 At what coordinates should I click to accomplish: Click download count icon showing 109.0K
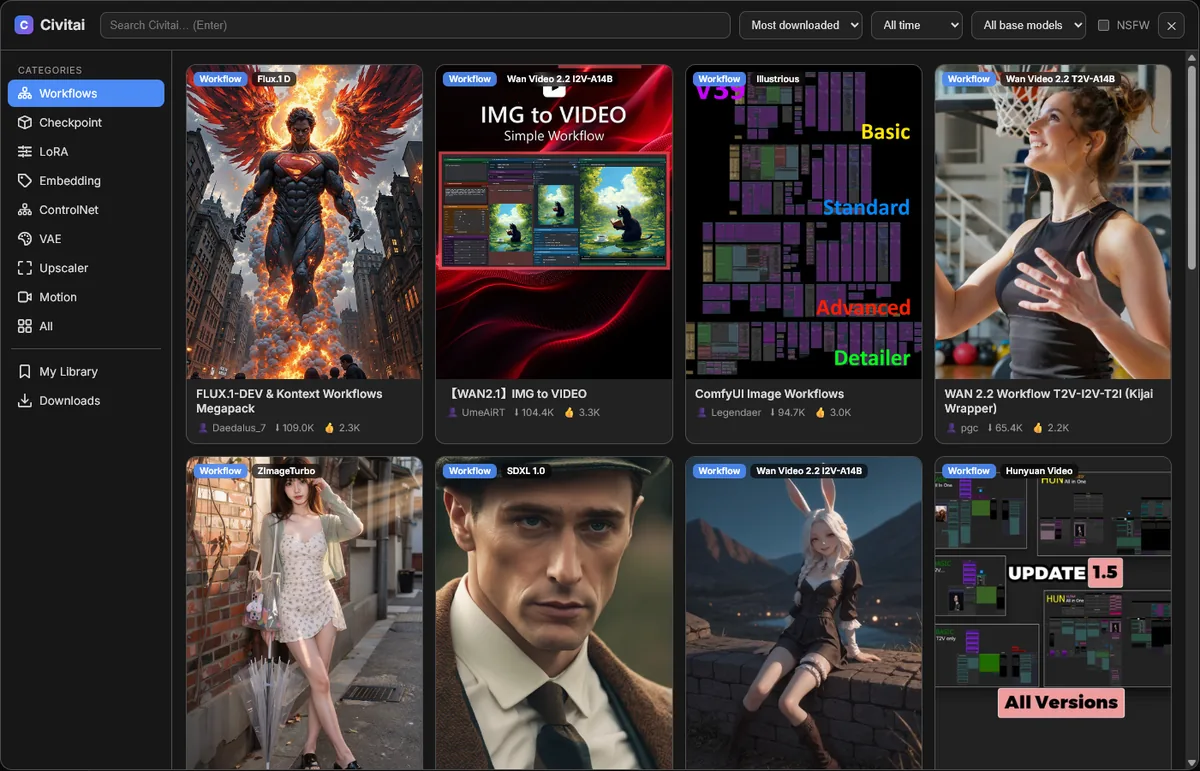click(277, 428)
